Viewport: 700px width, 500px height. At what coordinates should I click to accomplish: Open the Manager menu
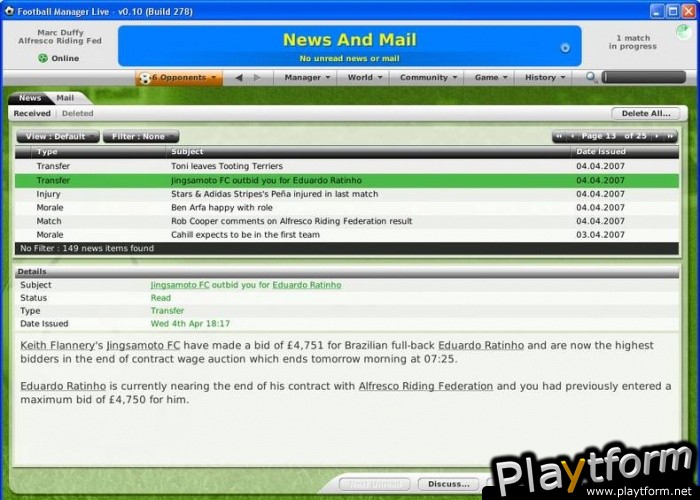point(307,78)
